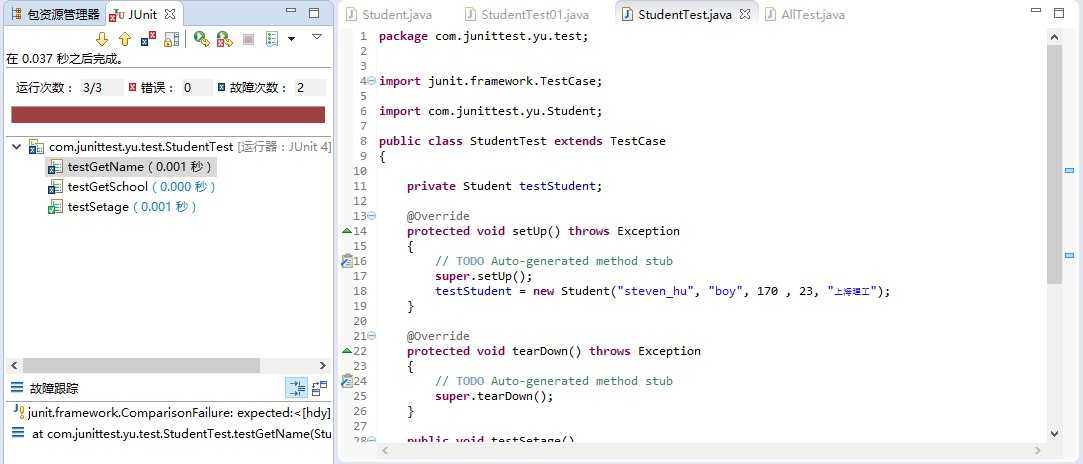Select testSetage test result
Image resolution: width=1083 pixels, height=464 pixels.
pos(122,206)
